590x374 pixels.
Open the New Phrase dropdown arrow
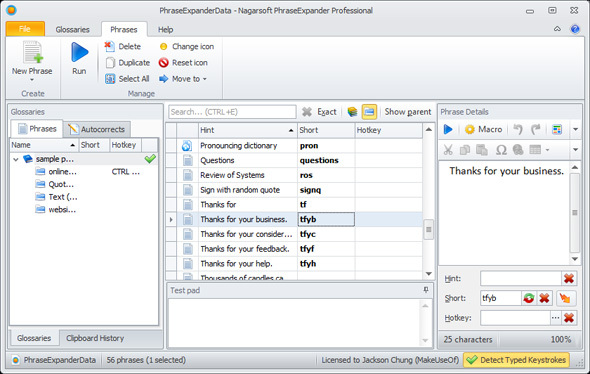32,80
